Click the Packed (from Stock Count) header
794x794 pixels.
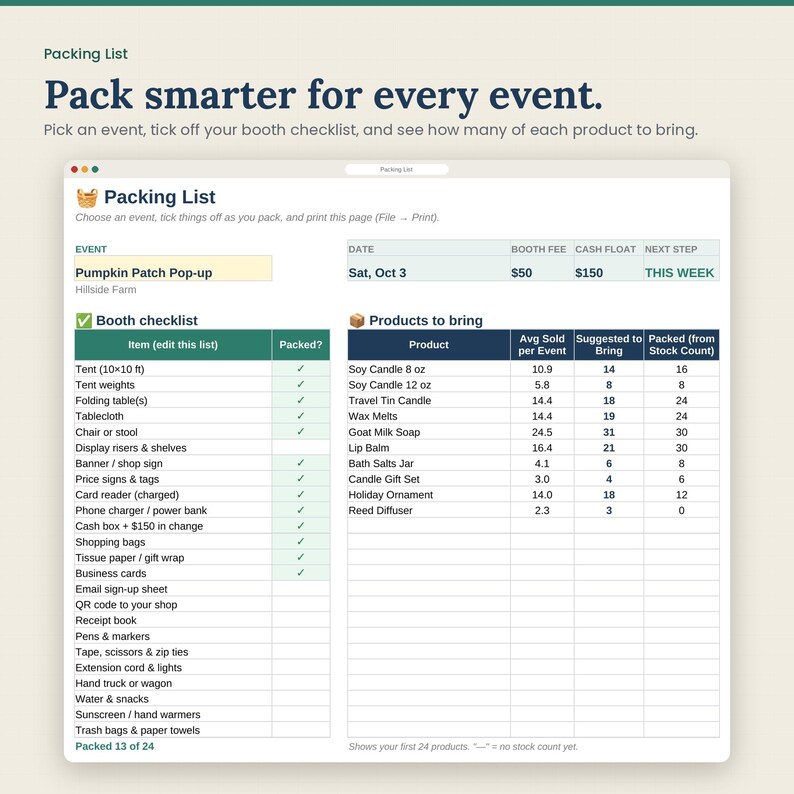(682, 345)
